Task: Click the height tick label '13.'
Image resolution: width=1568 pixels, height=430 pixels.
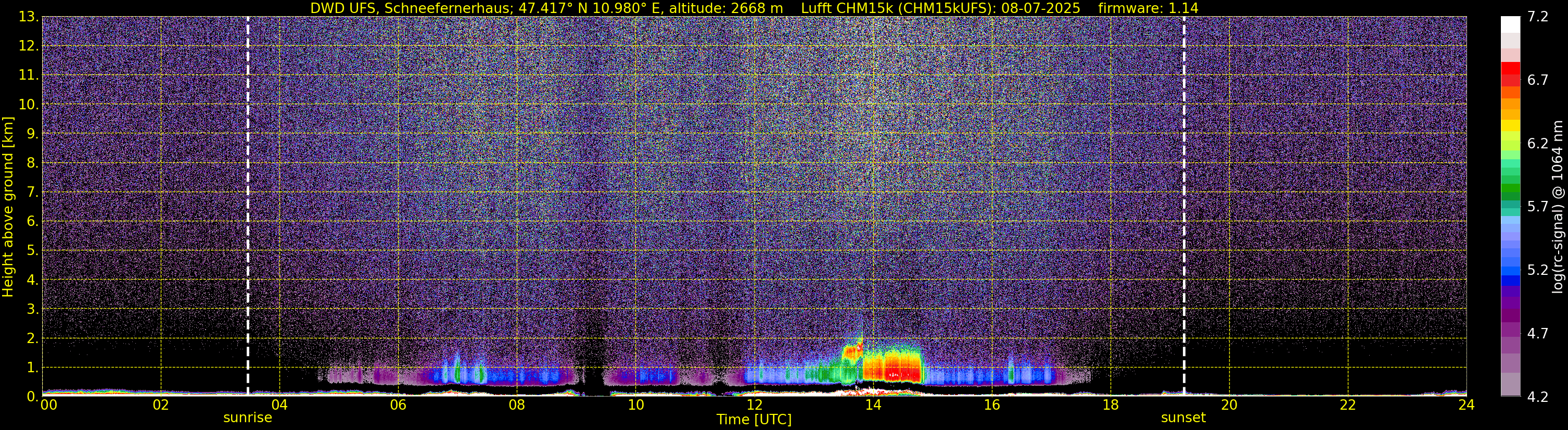Action: click(x=29, y=17)
